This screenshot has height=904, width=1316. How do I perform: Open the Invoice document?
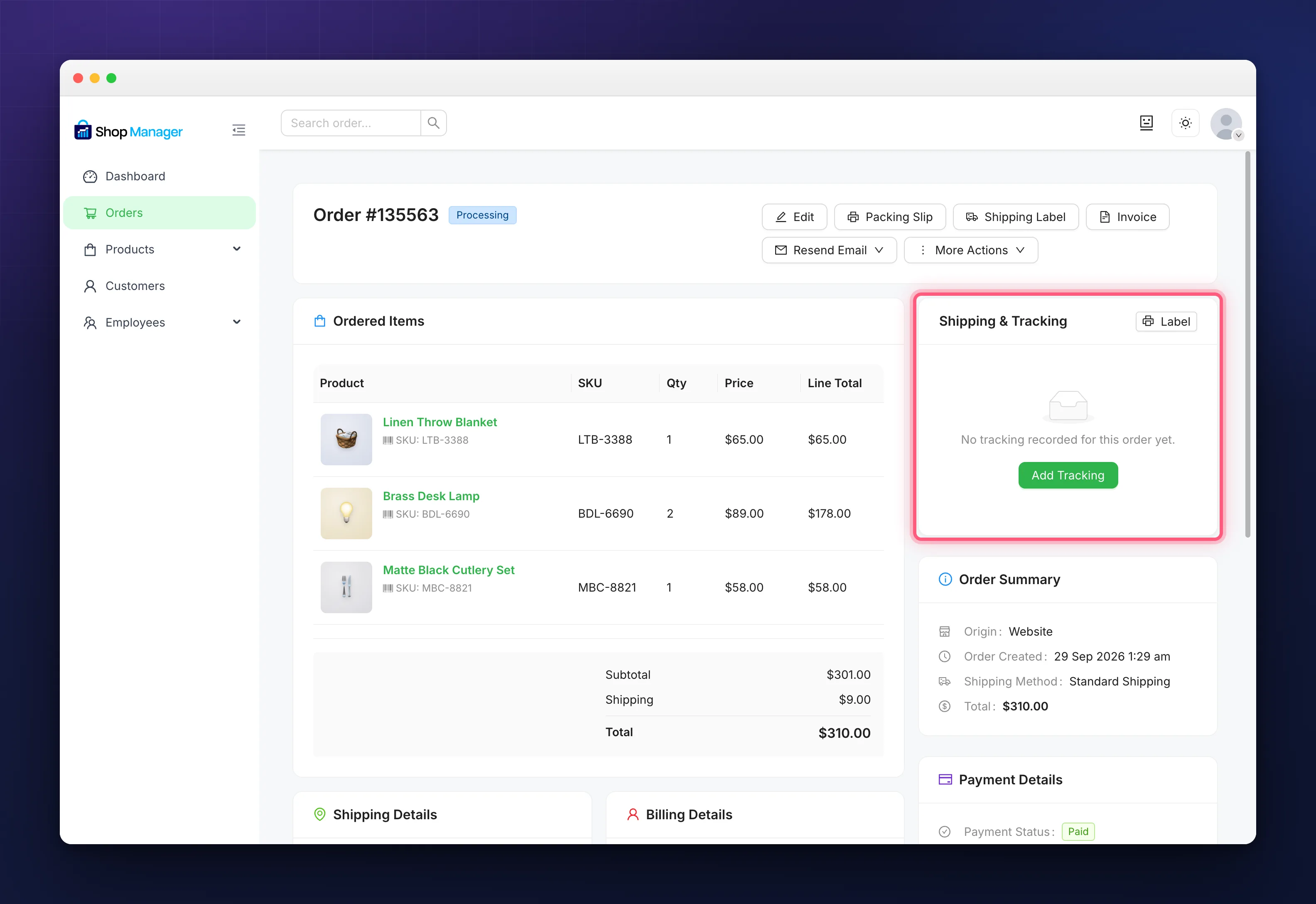coord(1127,217)
